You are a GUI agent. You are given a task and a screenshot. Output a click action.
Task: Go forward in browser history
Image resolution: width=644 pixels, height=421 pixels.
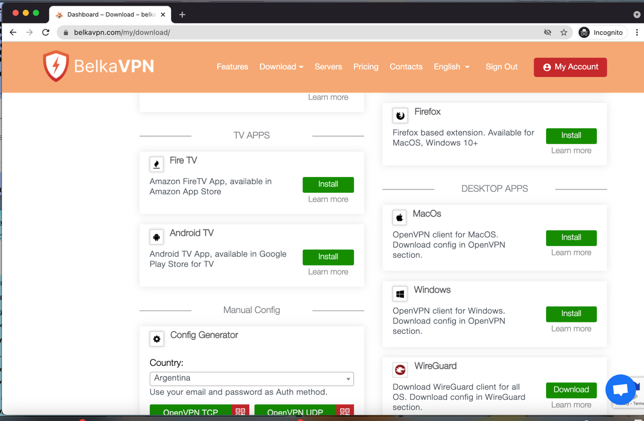pyautogui.click(x=29, y=32)
